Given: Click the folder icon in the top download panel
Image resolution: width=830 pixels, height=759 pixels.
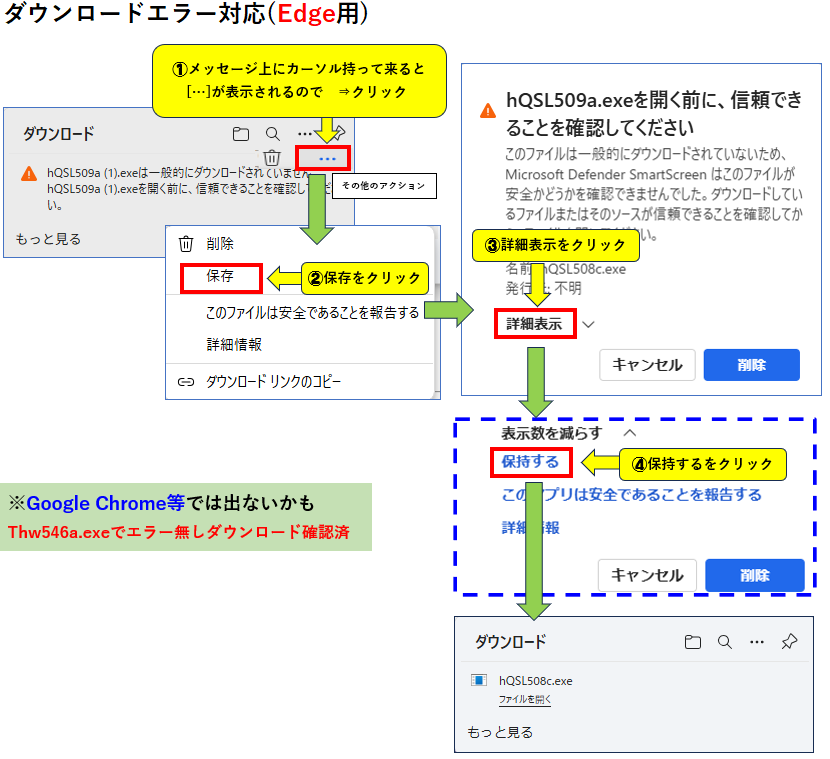Looking at the screenshot, I should coord(240,133).
